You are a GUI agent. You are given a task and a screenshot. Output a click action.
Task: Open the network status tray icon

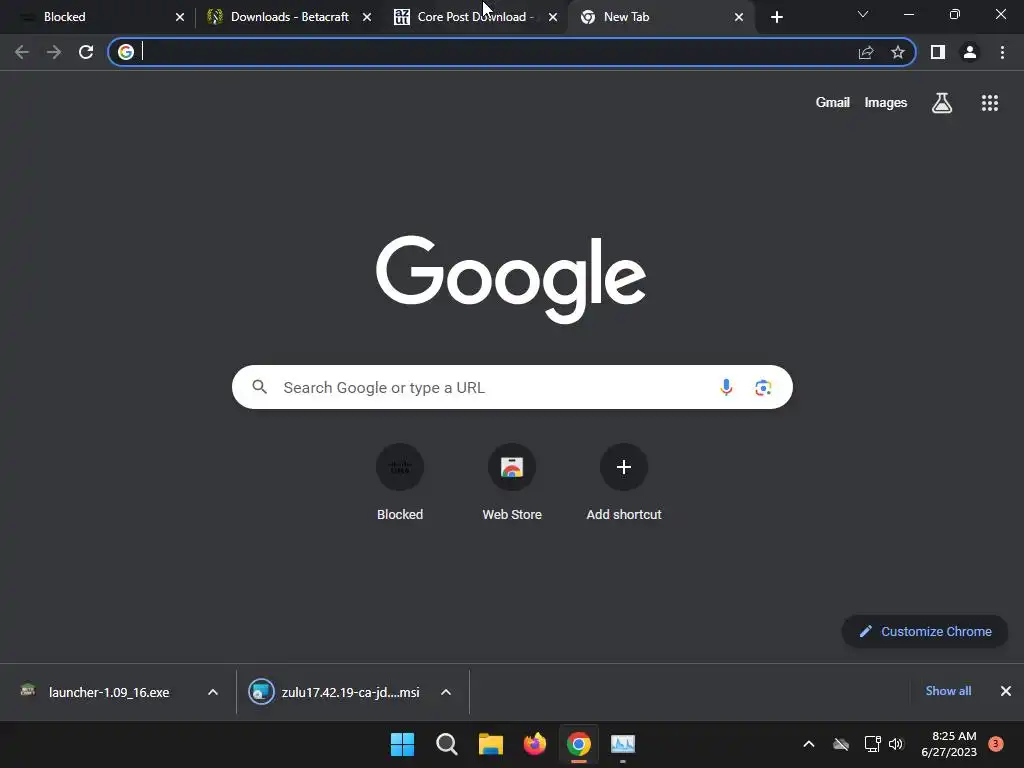(x=872, y=744)
